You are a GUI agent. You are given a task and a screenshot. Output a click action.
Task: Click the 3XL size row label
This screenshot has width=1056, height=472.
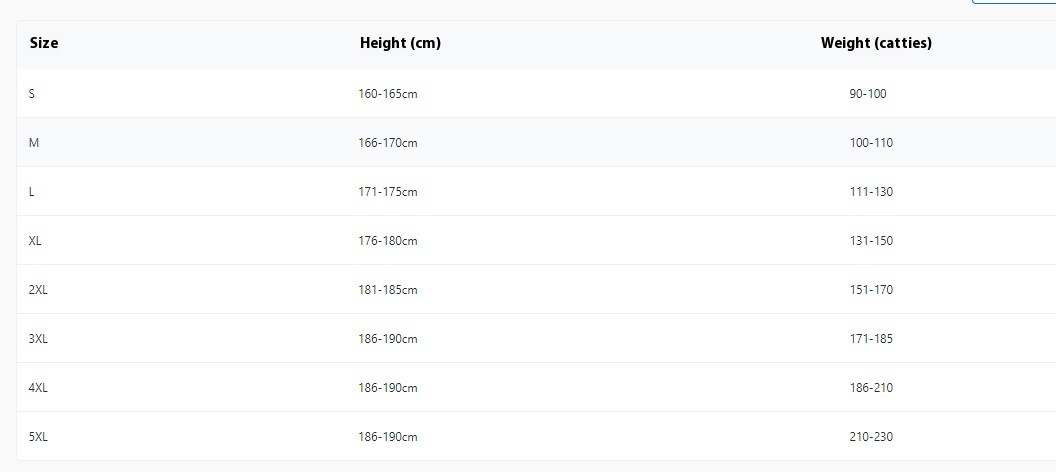[38, 339]
